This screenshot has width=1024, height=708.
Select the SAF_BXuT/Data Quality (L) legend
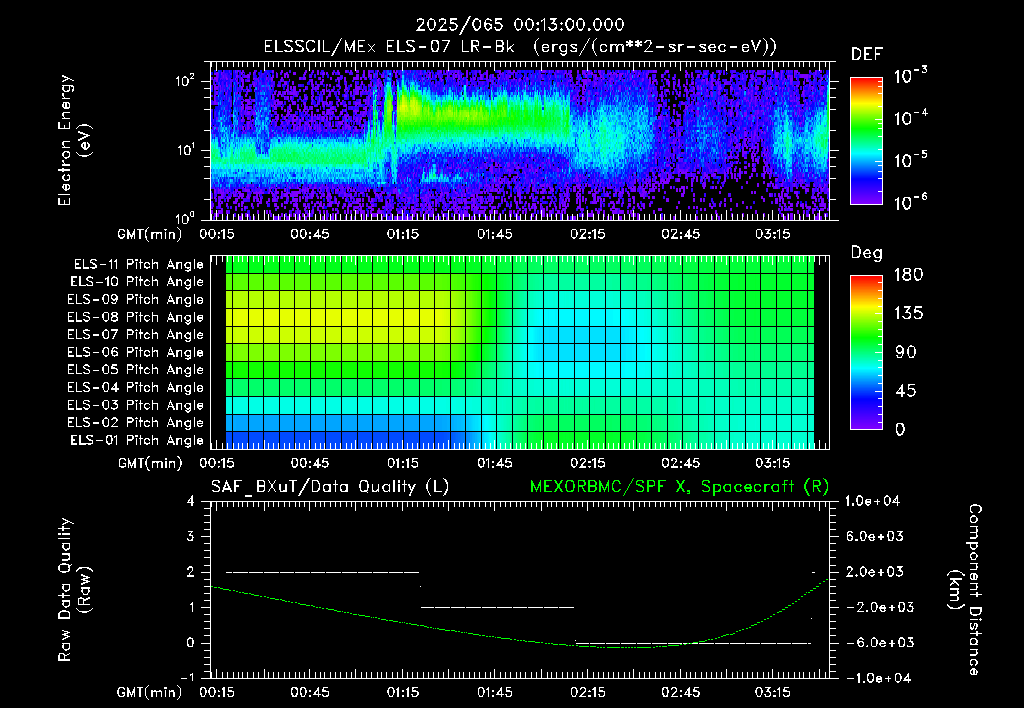coord(330,487)
